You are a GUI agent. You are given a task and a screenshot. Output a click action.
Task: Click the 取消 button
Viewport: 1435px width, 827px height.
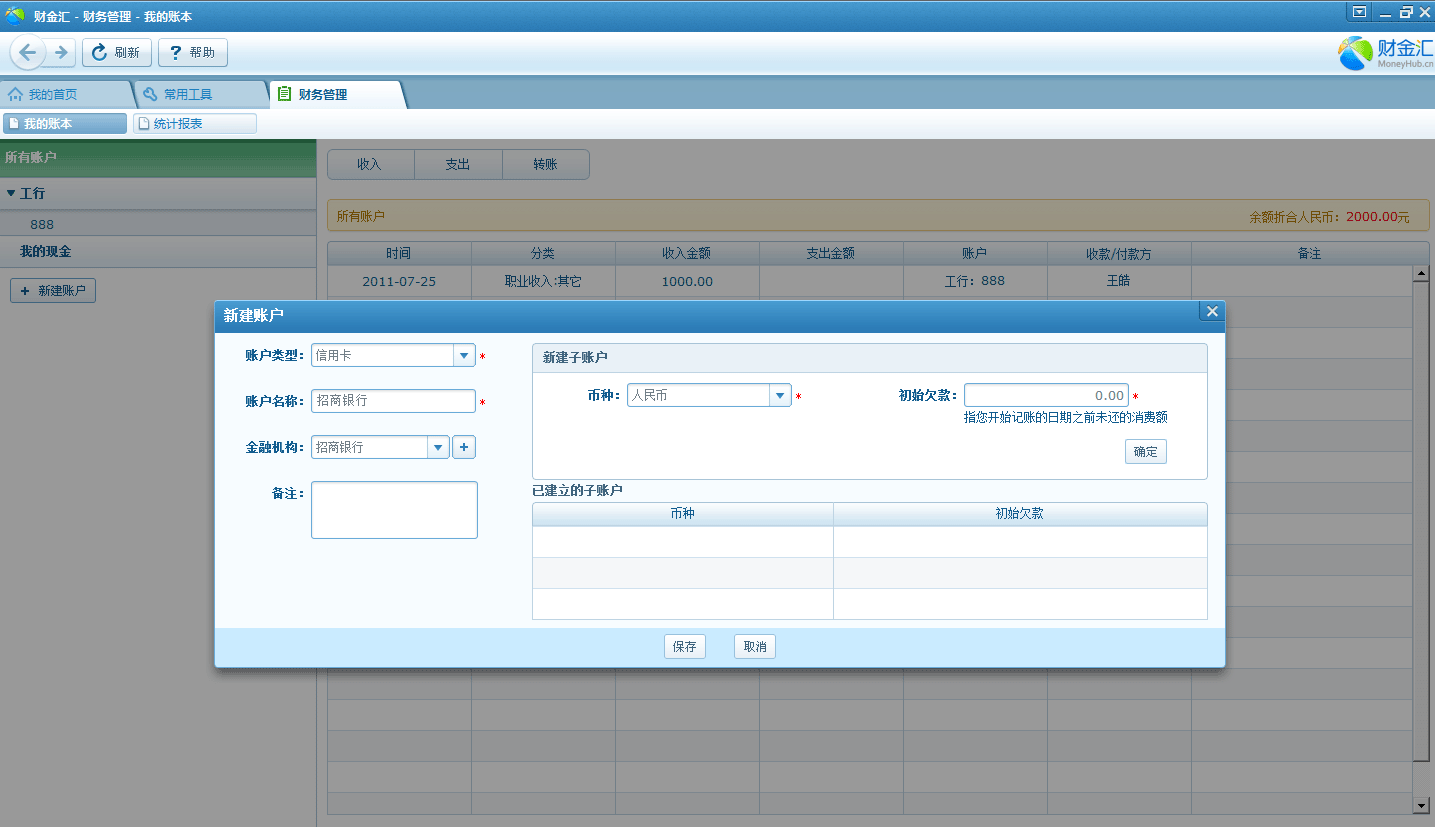pos(755,647)
